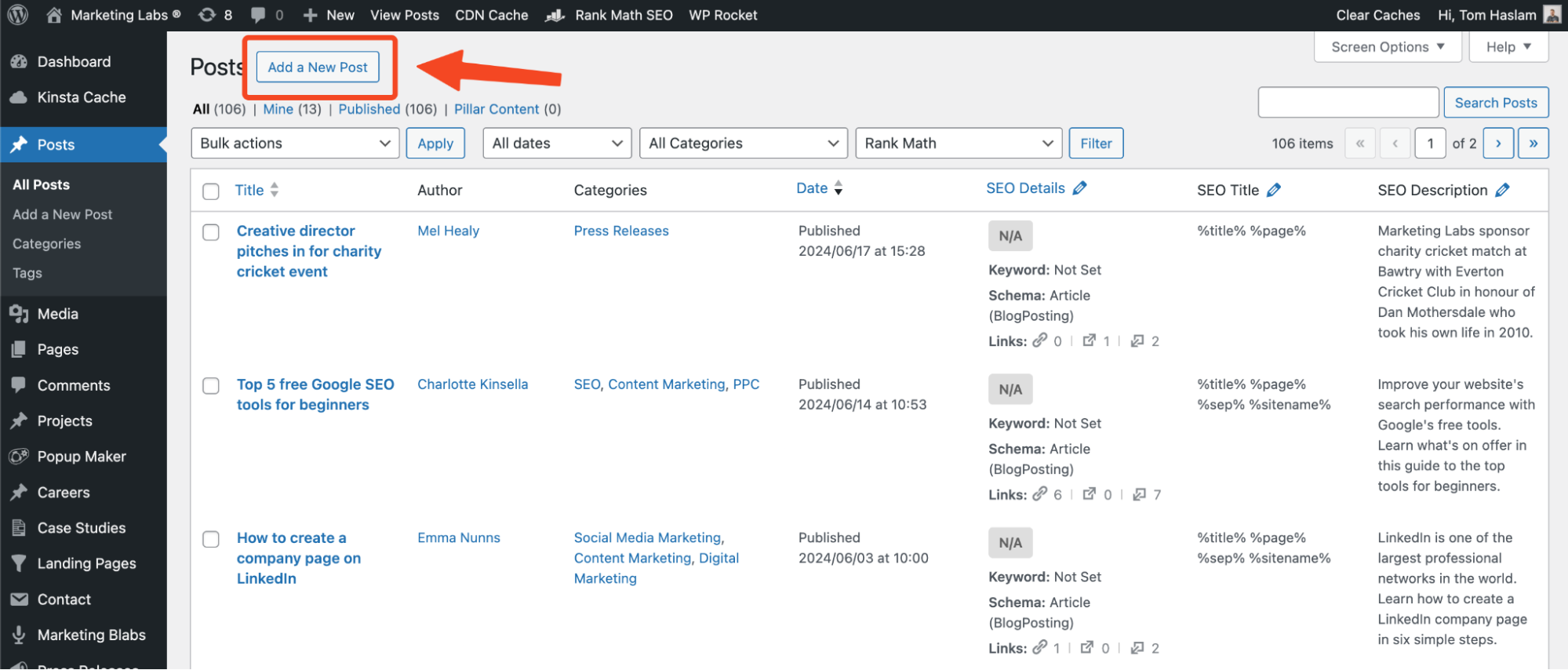This screenshot has height=670, width=1568.
Task: Open the Bulk actions dropdown
Action: [295, 143]
